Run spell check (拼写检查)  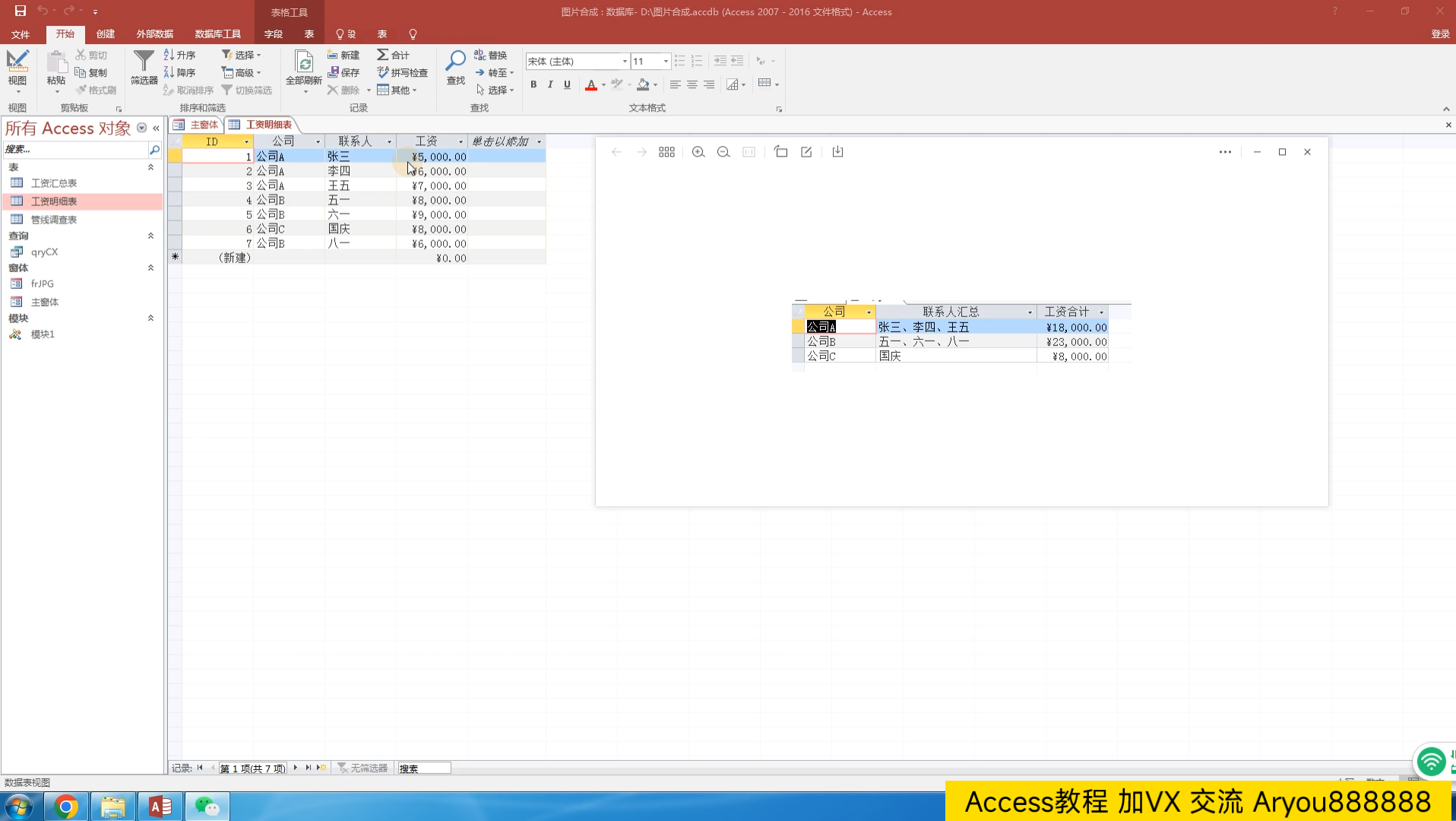403,72
